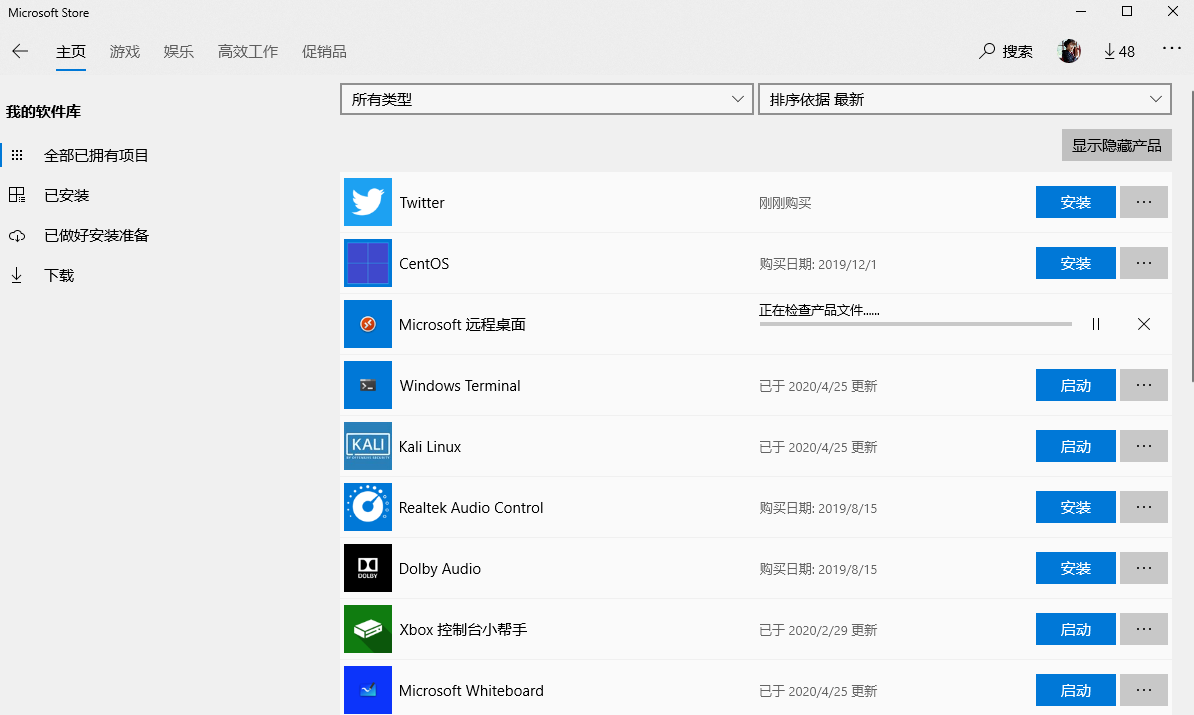Open more options for Windows Terminal
The width and height of the screenshot is (1194, 715).
[x=1144, y=385]
